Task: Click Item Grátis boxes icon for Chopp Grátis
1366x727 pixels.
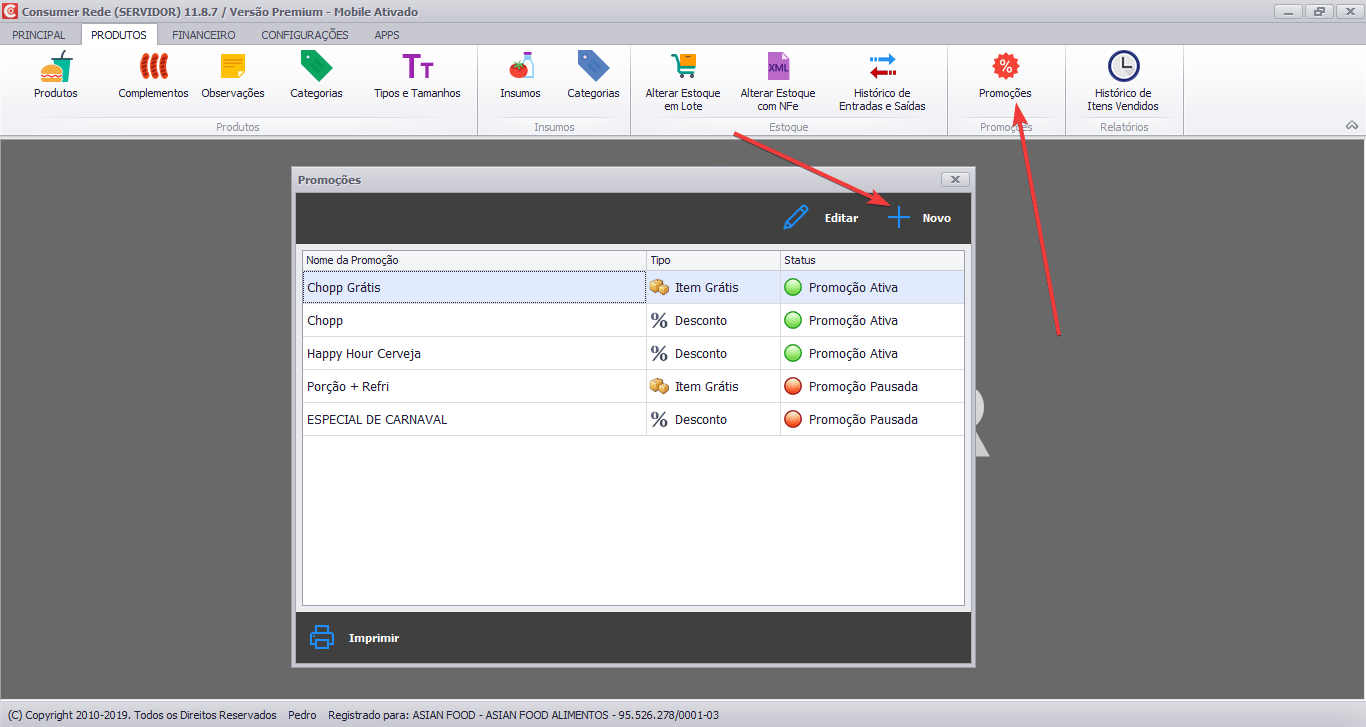Action: (x=659, y=288)
